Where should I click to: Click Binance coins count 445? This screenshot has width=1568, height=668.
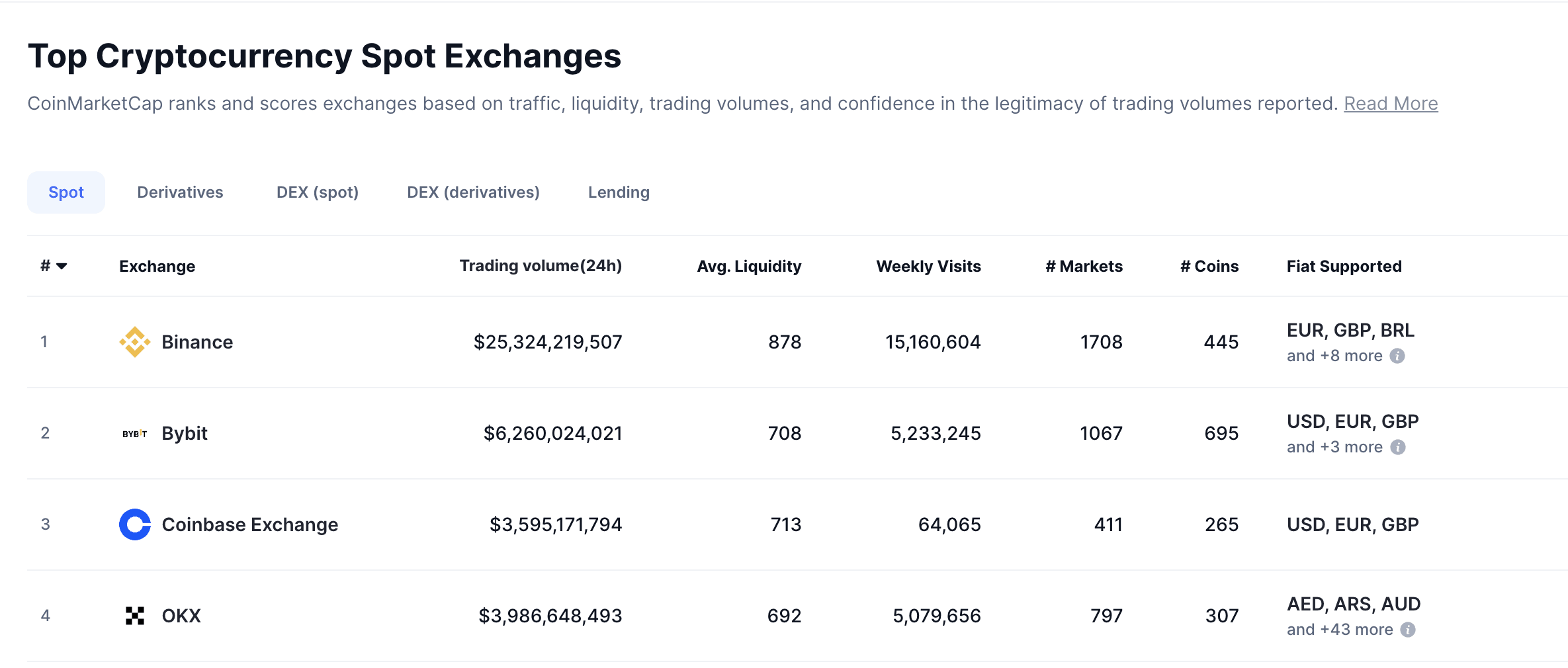pyautogui.click(x=1221, y=342)
